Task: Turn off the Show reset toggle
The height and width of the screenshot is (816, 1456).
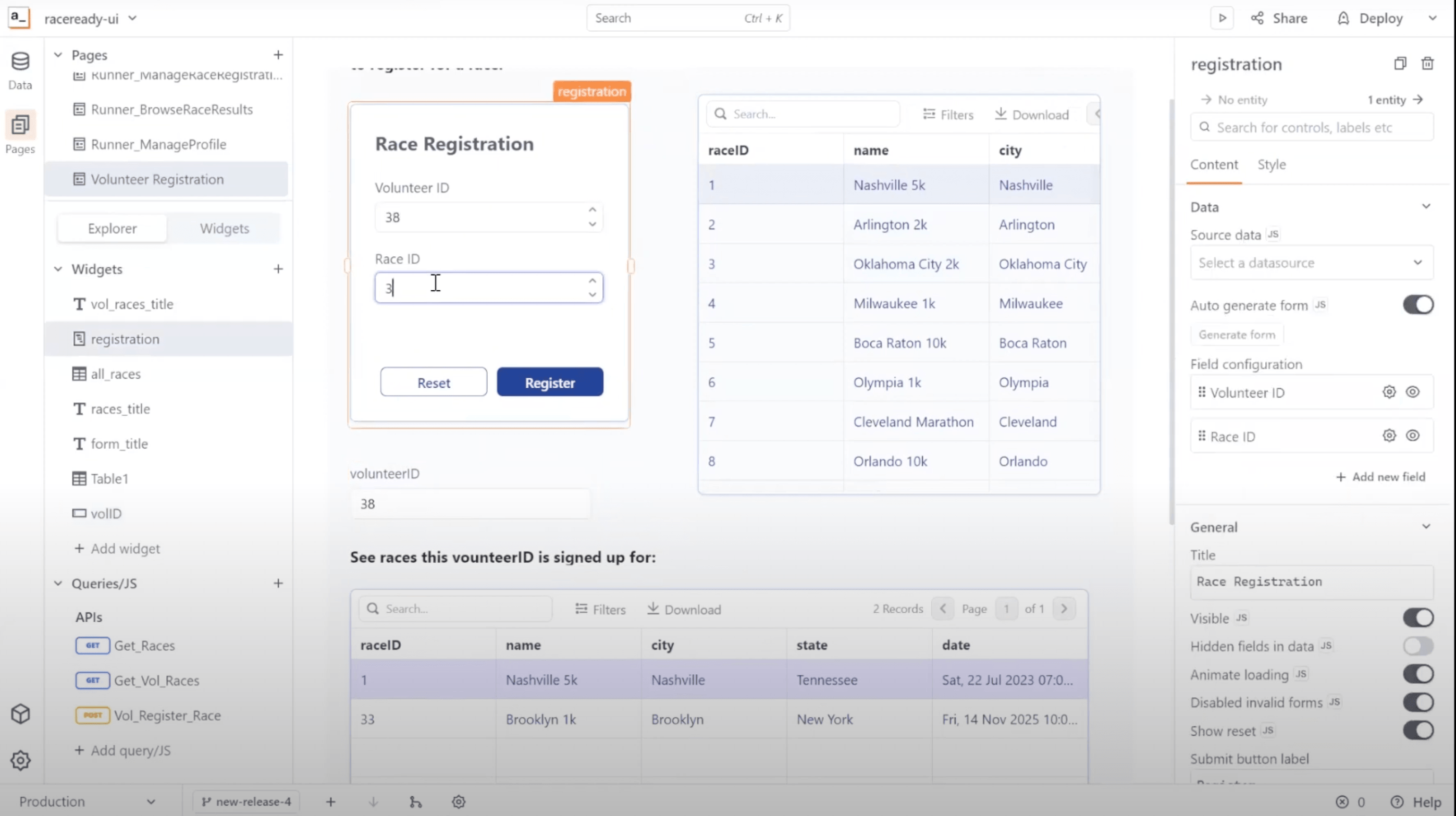Action: [1417, 730]
